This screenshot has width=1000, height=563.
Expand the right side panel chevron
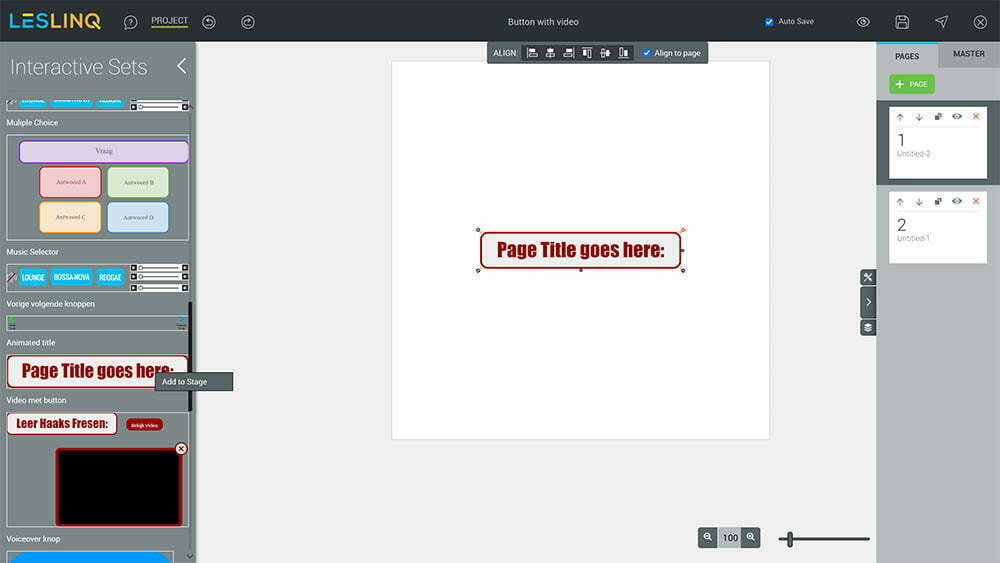coord(868,302)
